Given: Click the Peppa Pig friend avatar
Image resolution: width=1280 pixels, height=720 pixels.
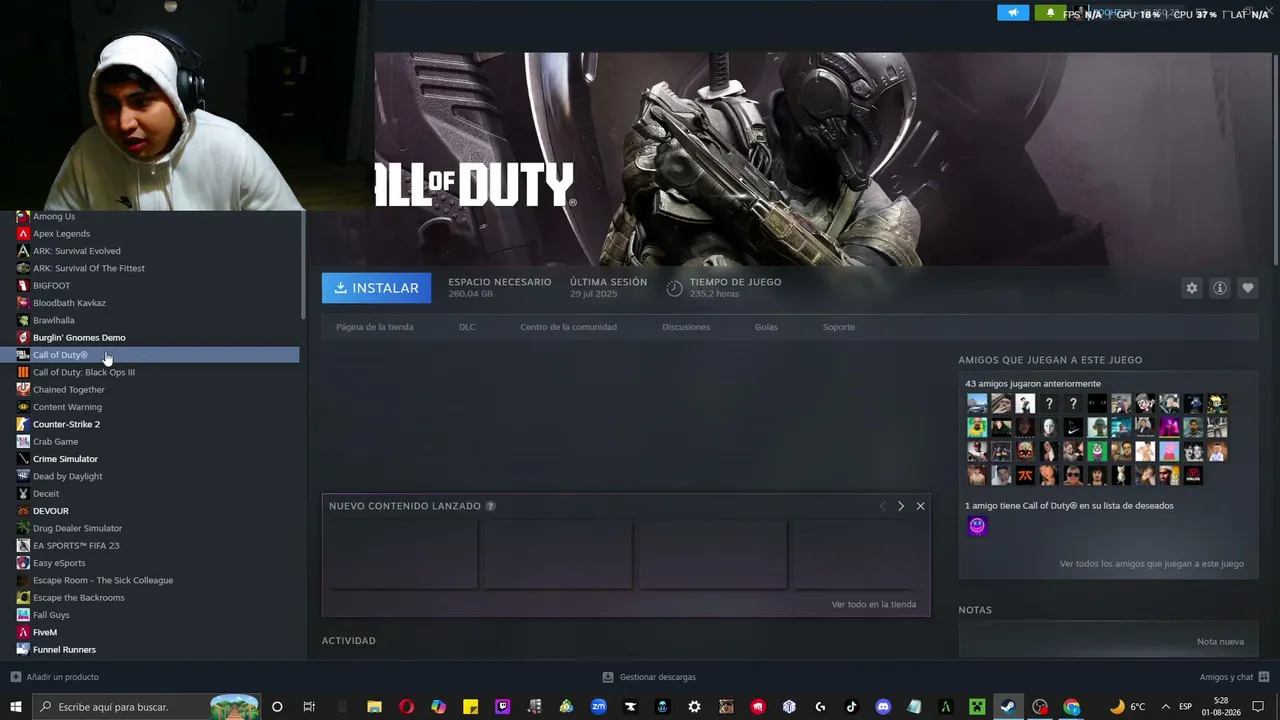Looking at the screenshot, I should pos(1169,451).
